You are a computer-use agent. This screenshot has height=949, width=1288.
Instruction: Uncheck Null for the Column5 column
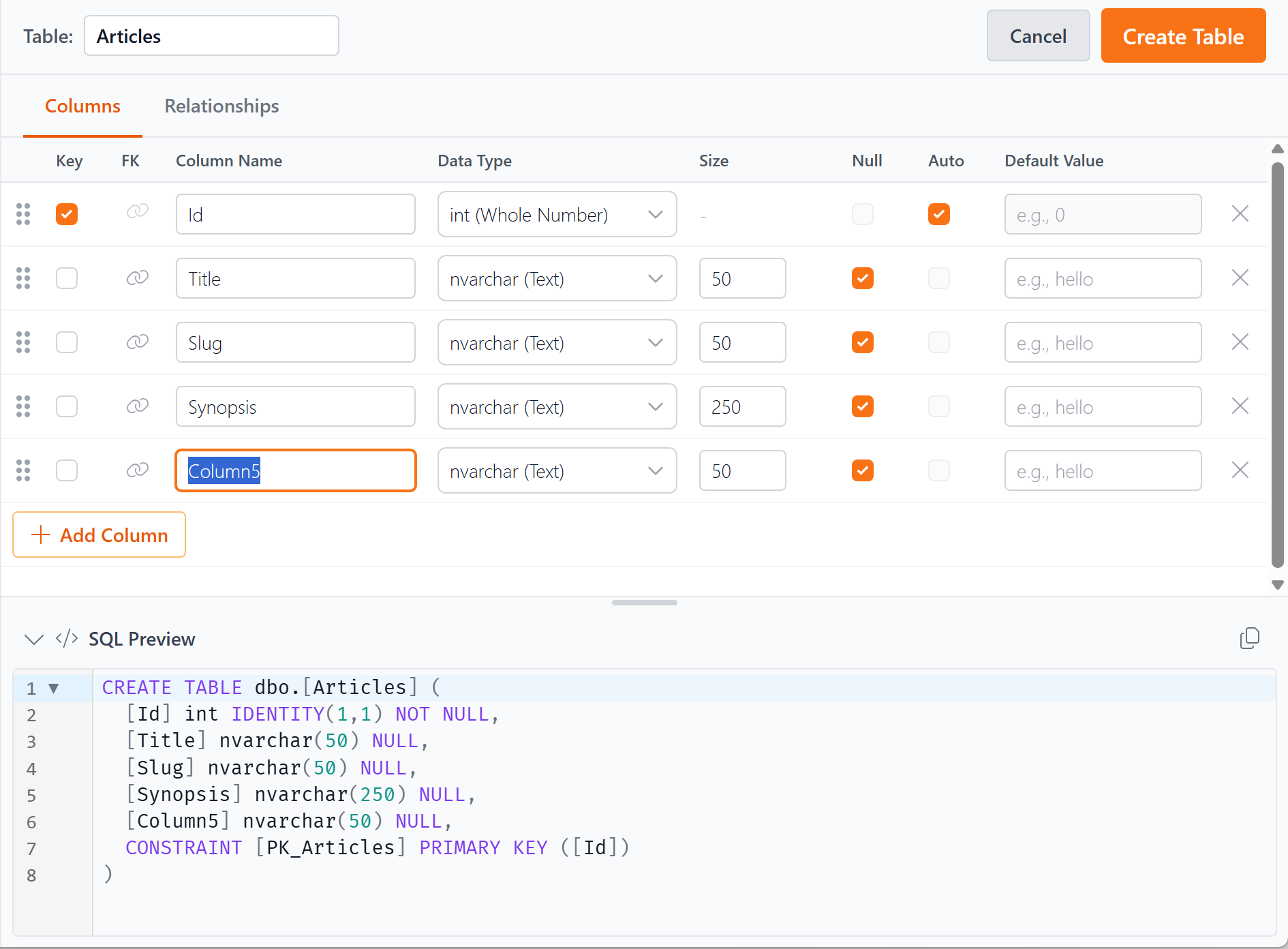click(863, 470)
